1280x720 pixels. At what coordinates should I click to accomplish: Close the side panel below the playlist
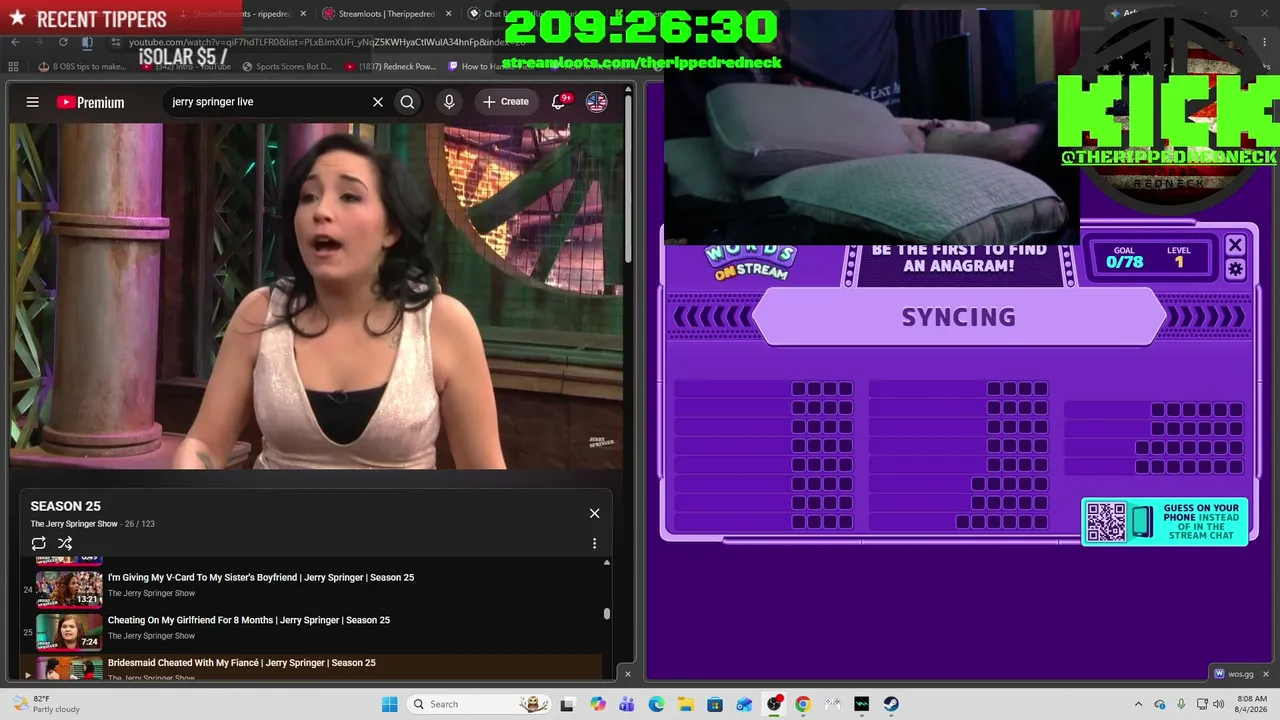628,674
